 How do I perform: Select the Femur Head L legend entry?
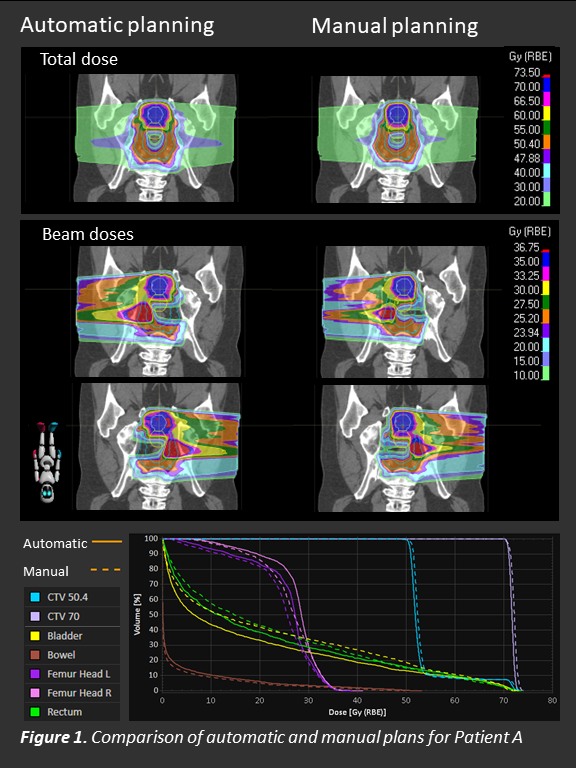[x=72, y=674]
